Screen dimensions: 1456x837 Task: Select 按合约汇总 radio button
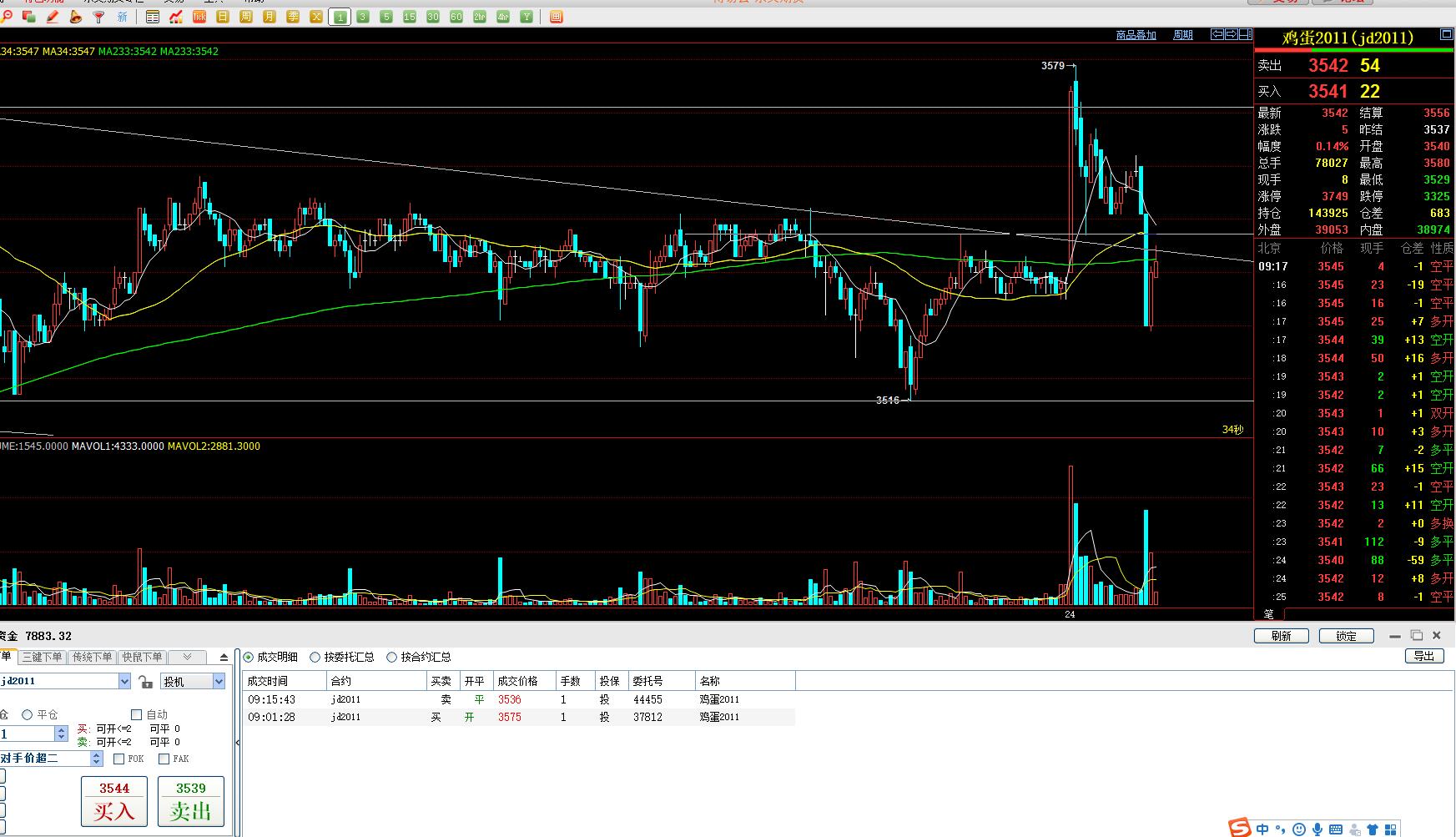click(391, 658)
